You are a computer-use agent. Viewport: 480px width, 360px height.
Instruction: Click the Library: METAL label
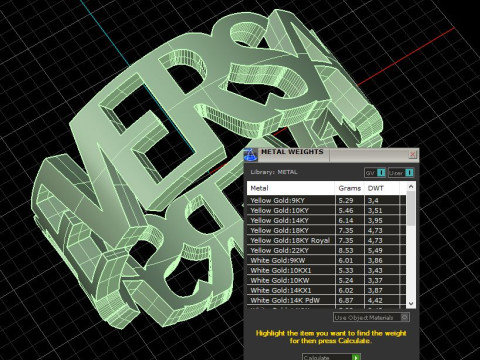[274, 172]
